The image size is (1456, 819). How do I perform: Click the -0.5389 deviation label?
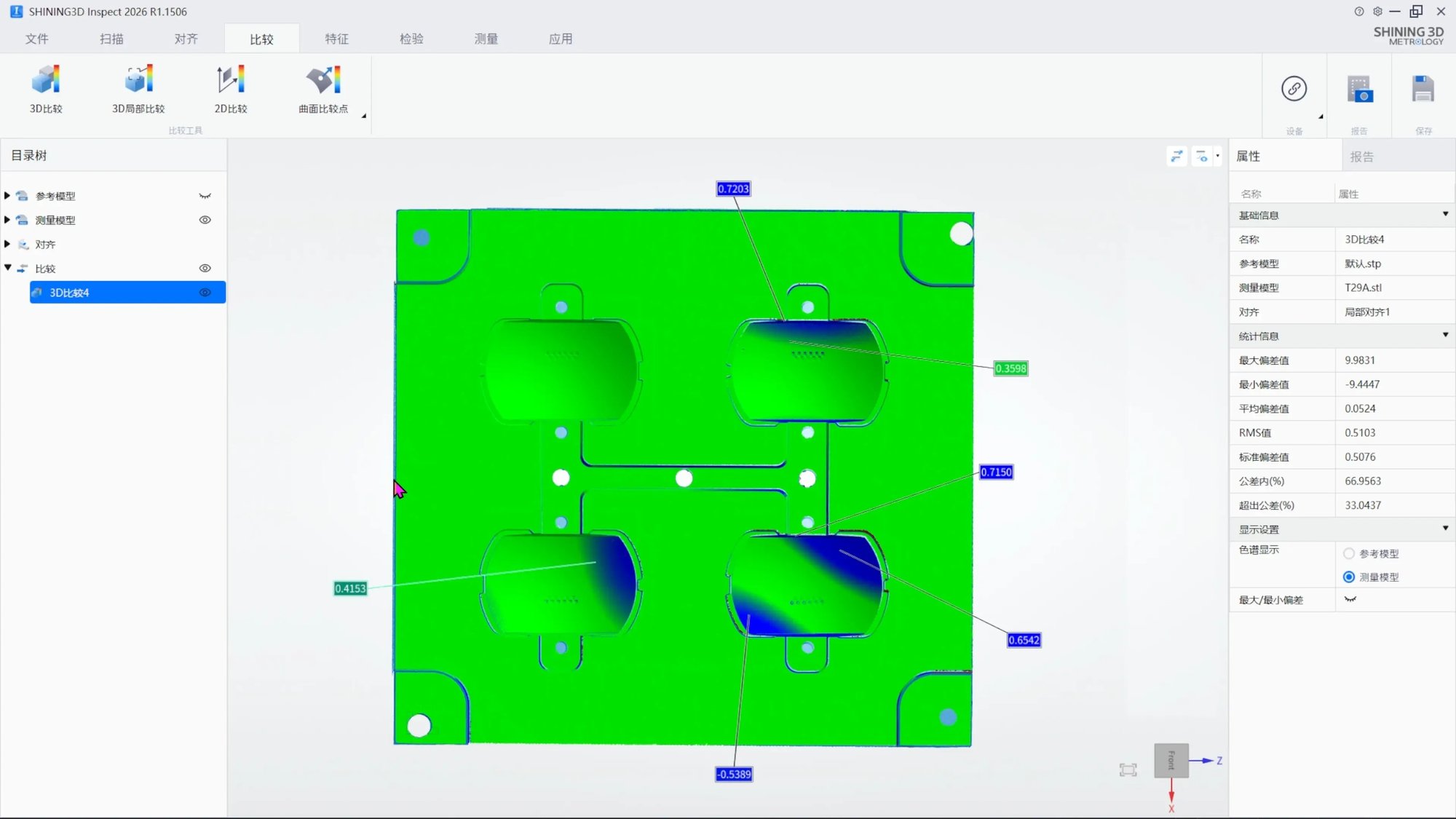tap(734, 774)
